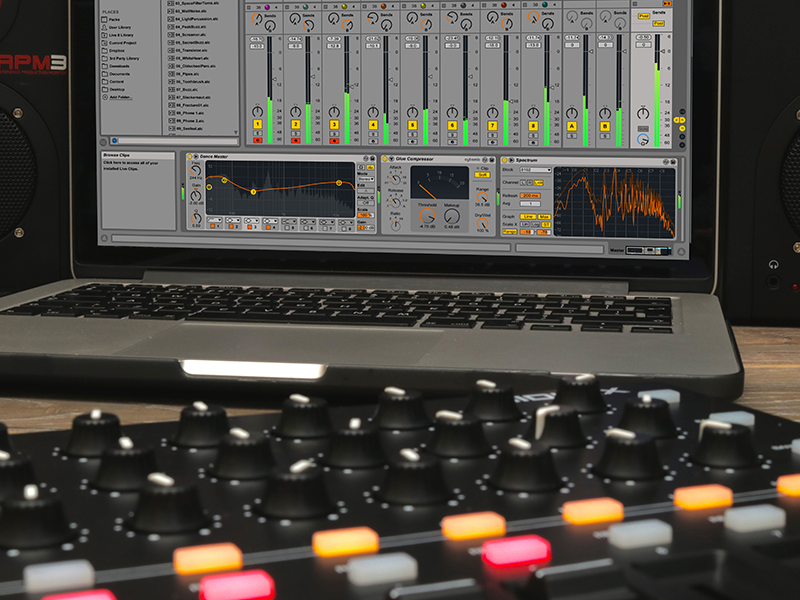
Task: Solo track 1 with S button
Action: 258,134
